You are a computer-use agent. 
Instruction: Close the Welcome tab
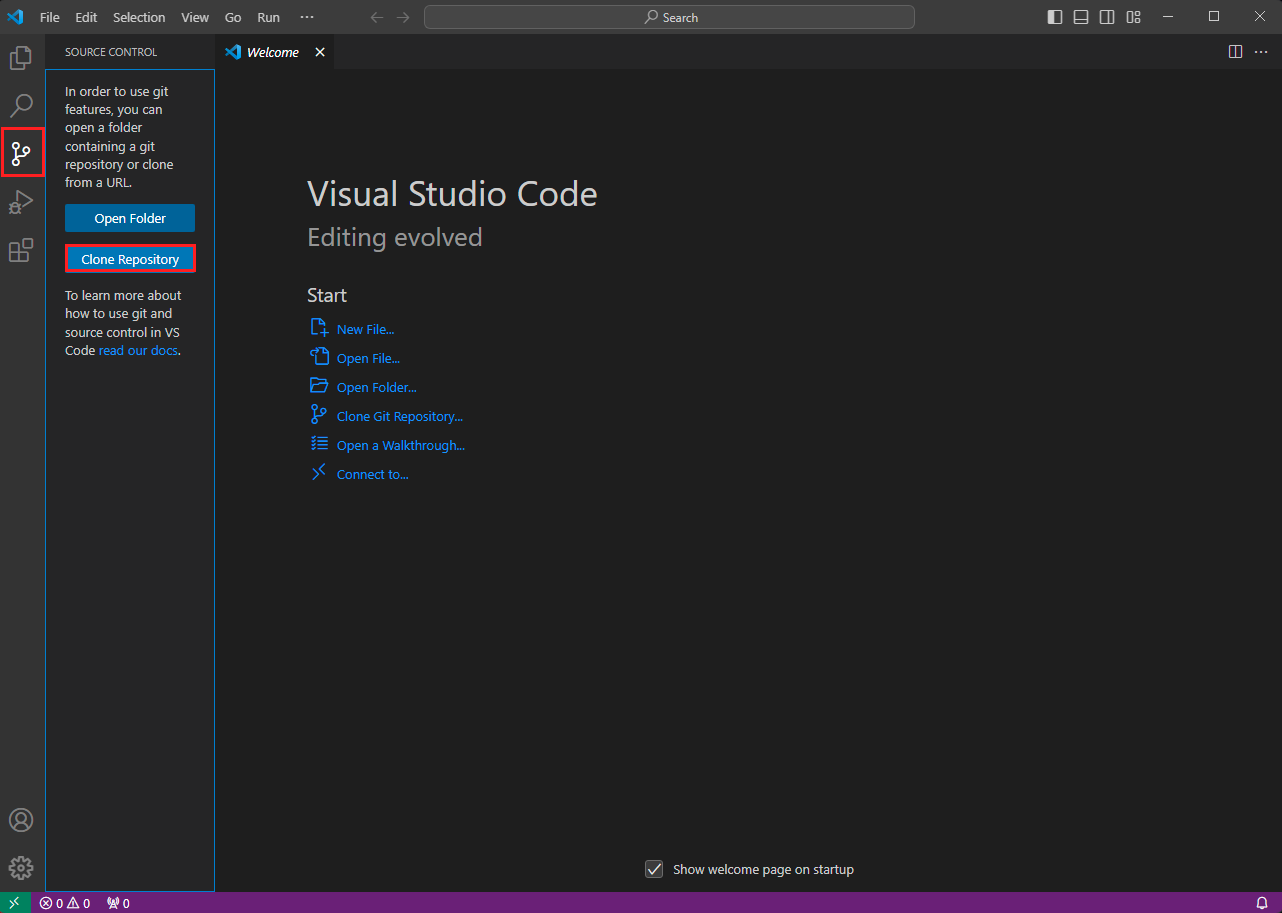point(319,51)
